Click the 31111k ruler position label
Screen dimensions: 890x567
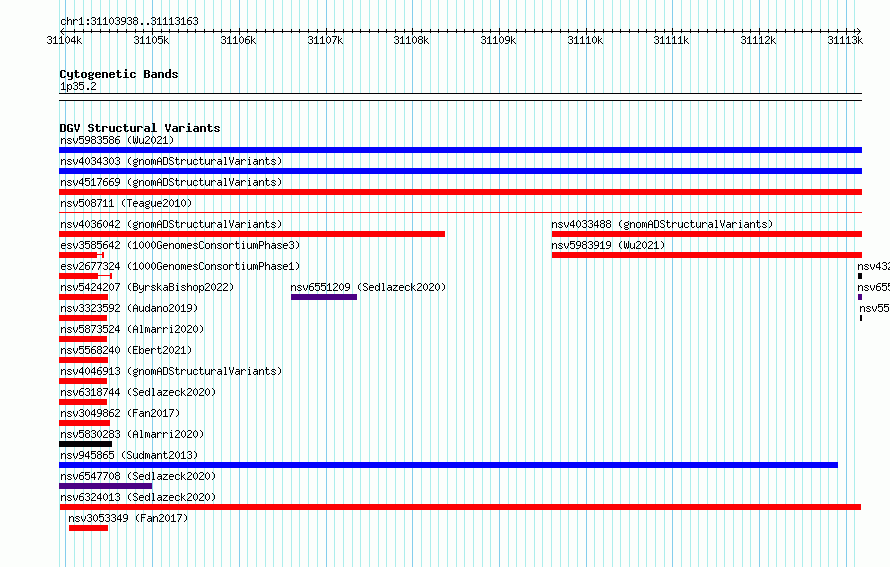671,40
